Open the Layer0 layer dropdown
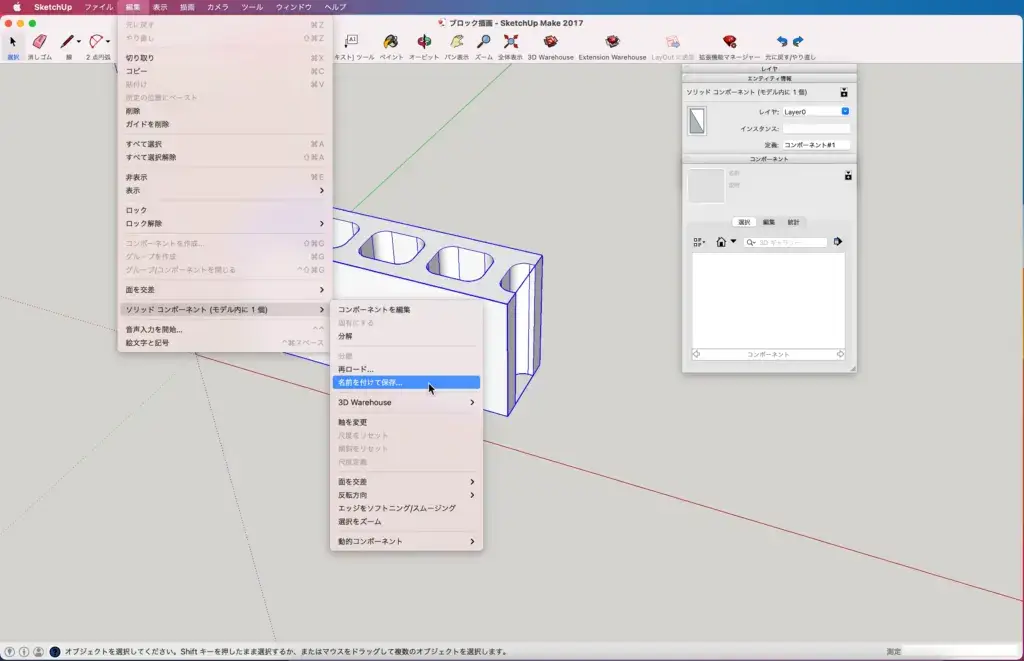The image size is (1024, 661). pos(816,112)
